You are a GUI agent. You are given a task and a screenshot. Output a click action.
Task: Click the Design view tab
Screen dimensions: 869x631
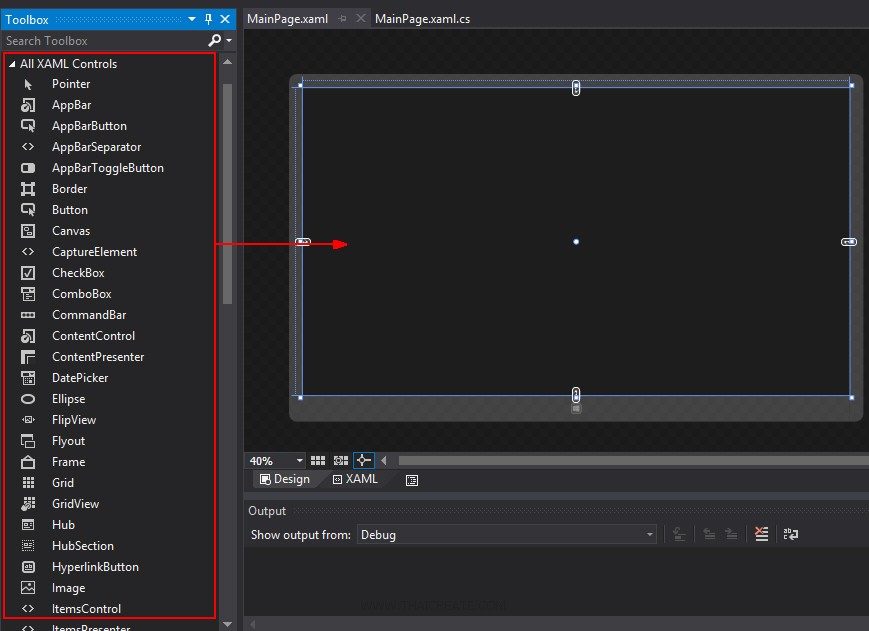285,479
